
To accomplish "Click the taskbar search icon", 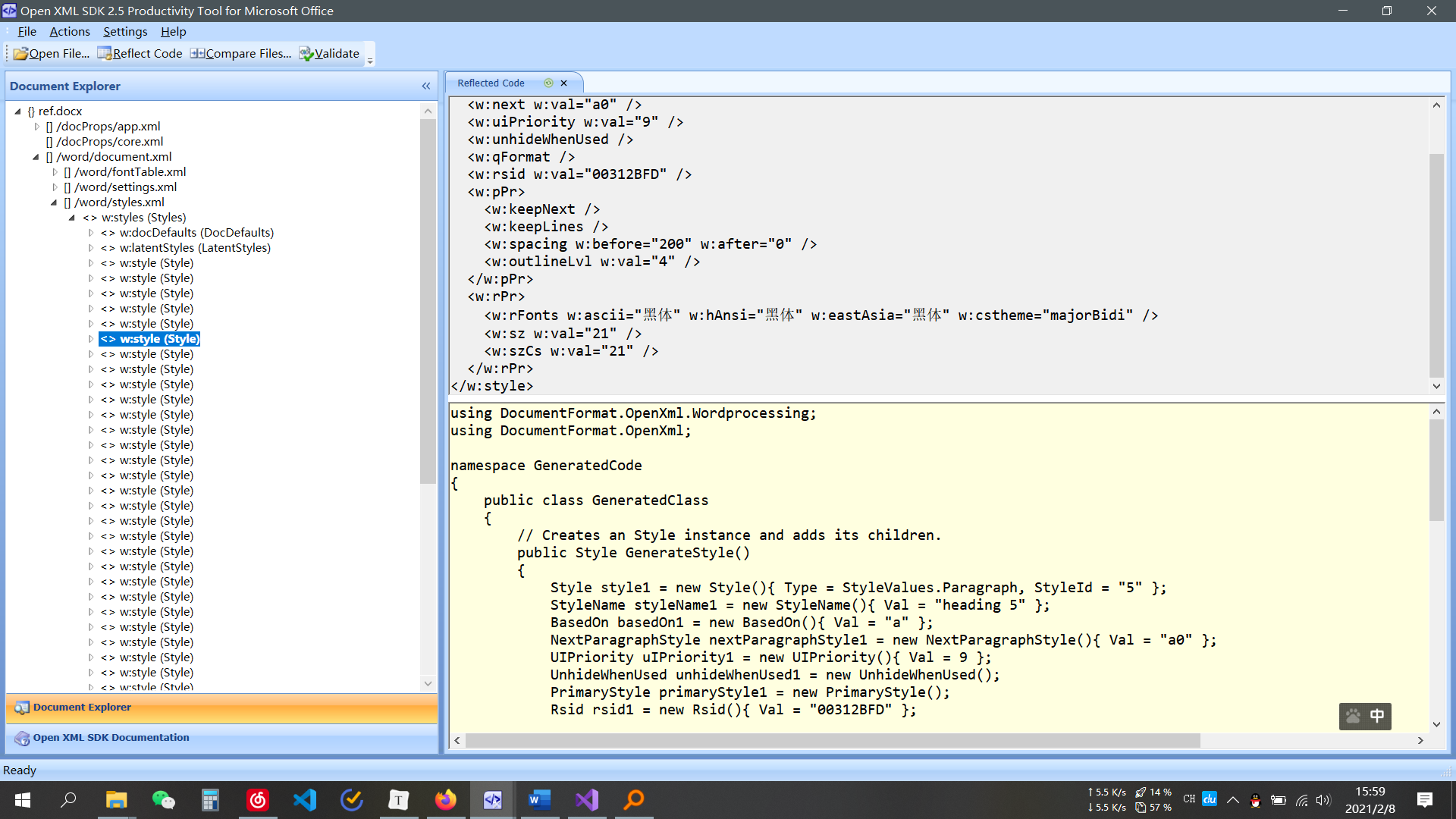I will tap(68, 800).
